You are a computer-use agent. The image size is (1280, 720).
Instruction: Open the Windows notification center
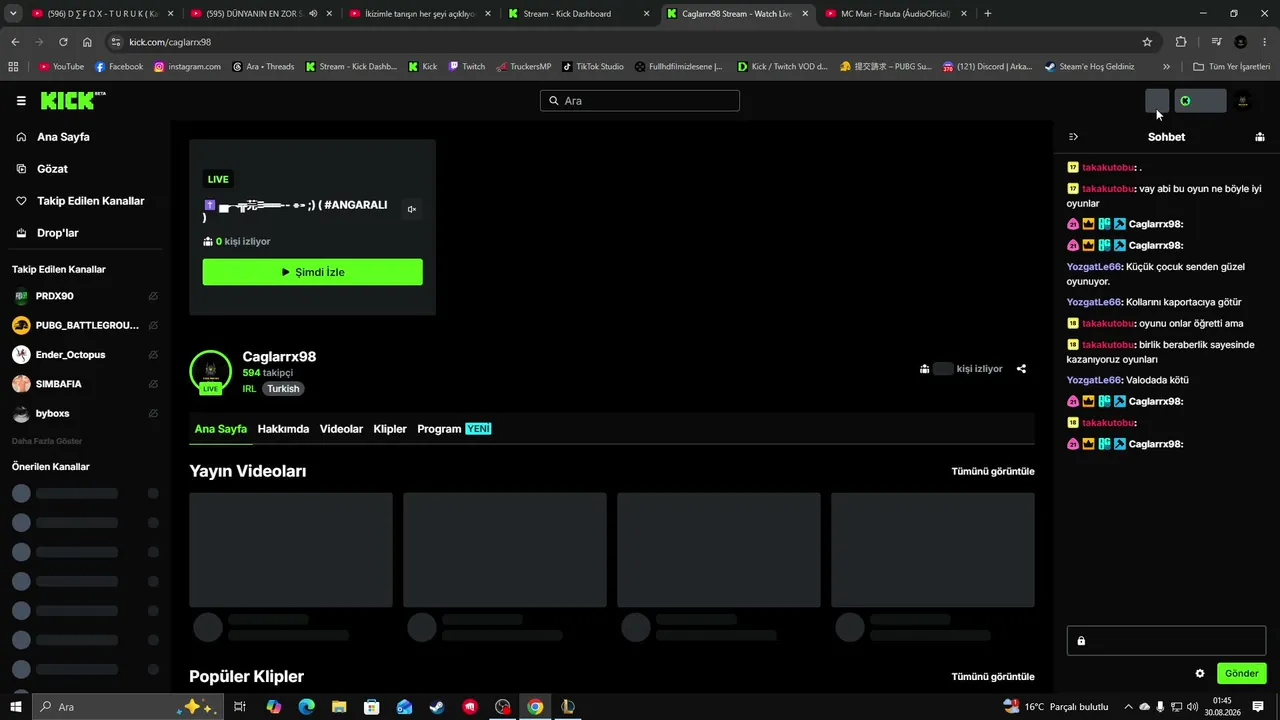click(1258, 707)
